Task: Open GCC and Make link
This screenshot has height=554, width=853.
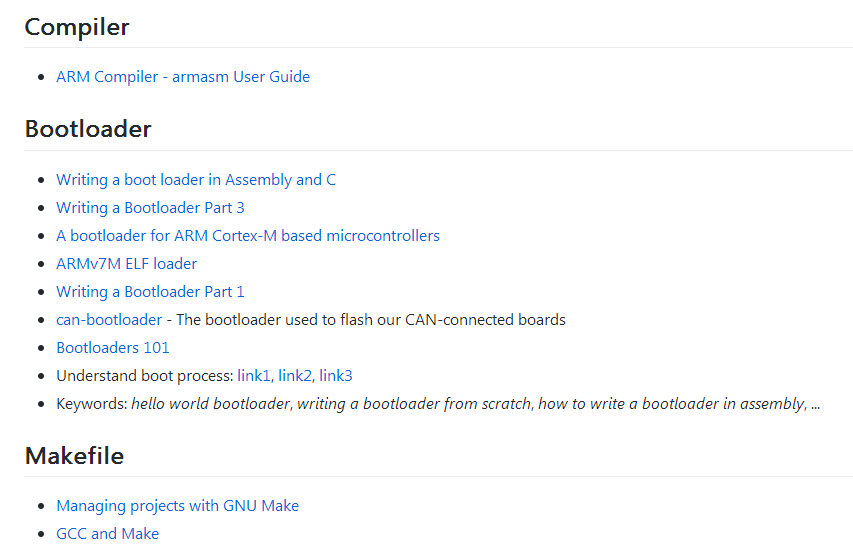Action: pyautogui.click(x=107, y=534)
